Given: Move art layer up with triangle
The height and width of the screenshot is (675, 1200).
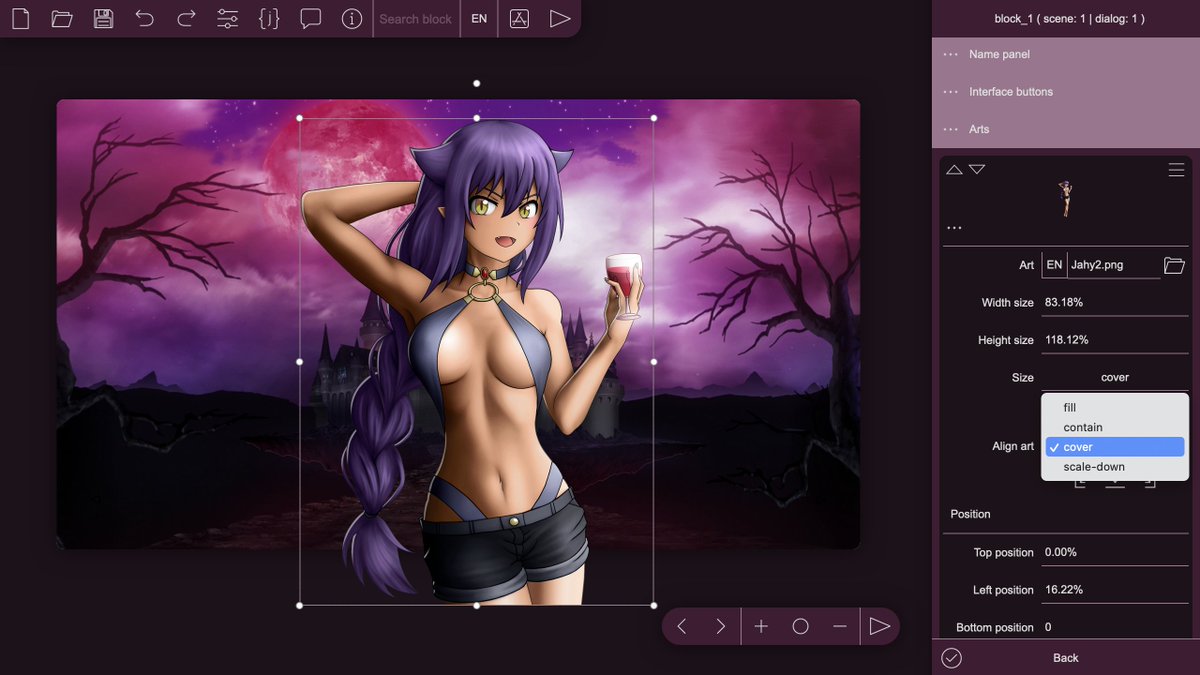Looking at the screenshot, I should point(954,169).
